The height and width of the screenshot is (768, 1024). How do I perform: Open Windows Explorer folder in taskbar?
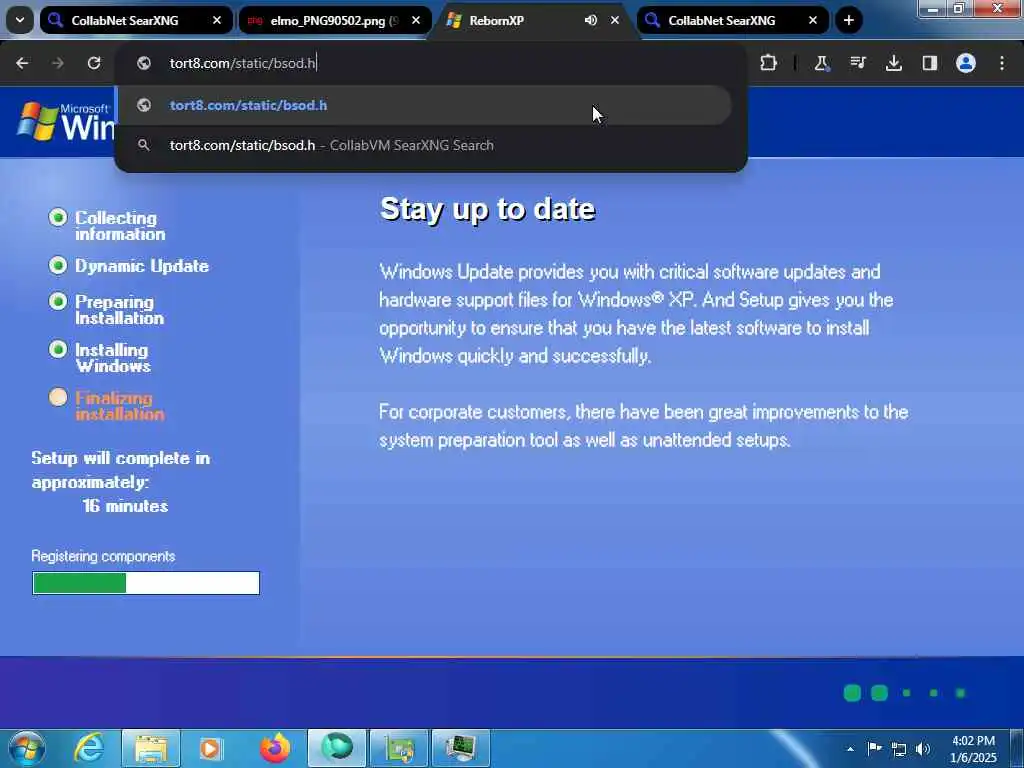pos(151,748)
